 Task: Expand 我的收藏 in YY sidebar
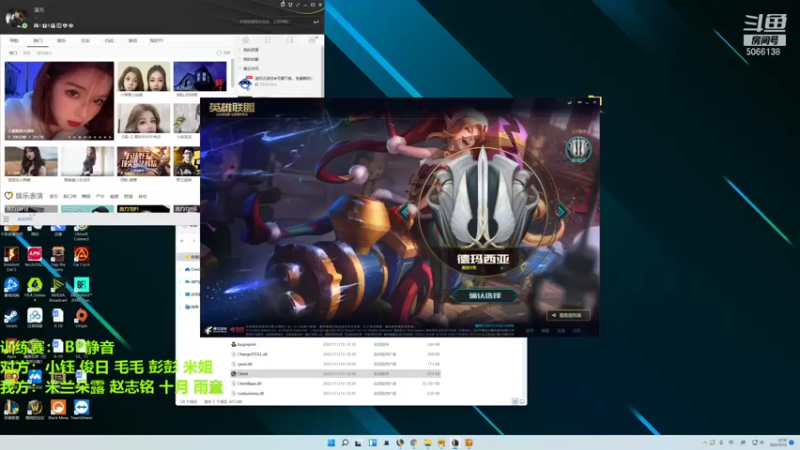(x=249, y=59)
